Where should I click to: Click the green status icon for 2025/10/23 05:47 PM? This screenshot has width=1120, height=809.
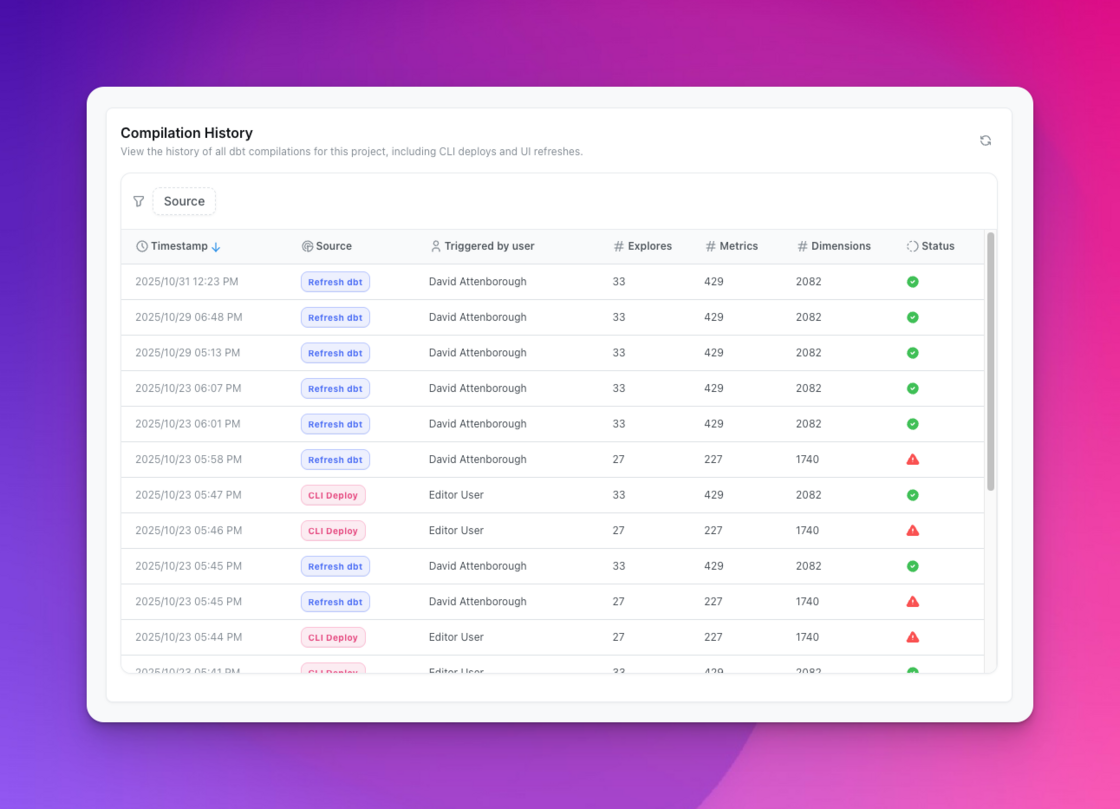912,495
